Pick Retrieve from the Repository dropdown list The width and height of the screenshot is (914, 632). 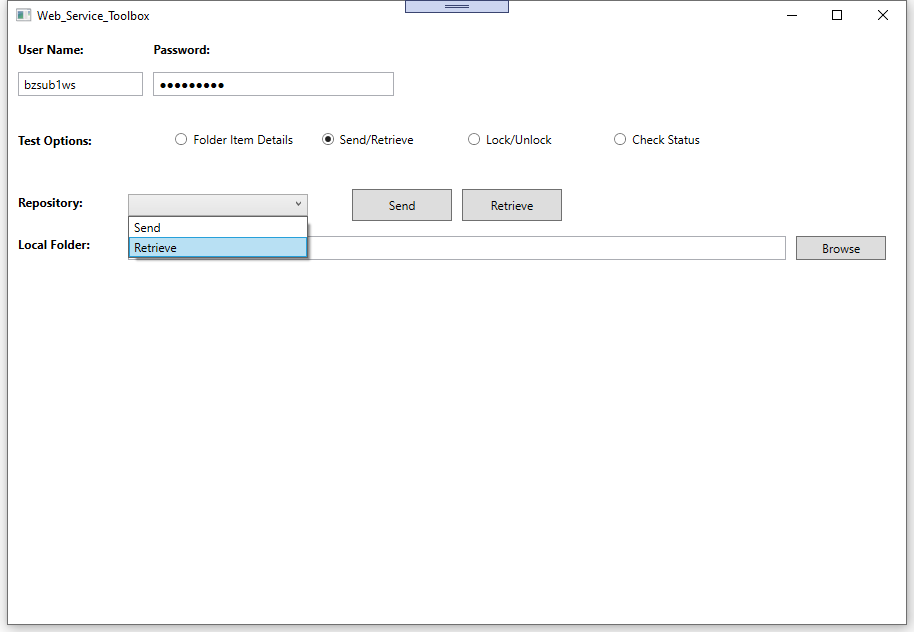pyautogui.click(x=218, y=248)
